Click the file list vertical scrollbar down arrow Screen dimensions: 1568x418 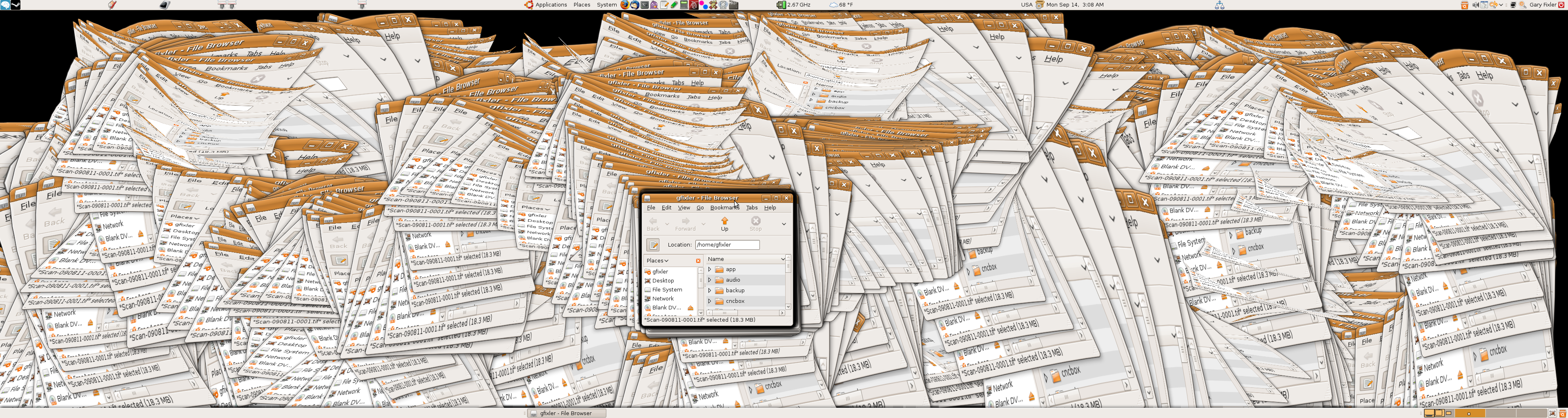pos(788,307)
